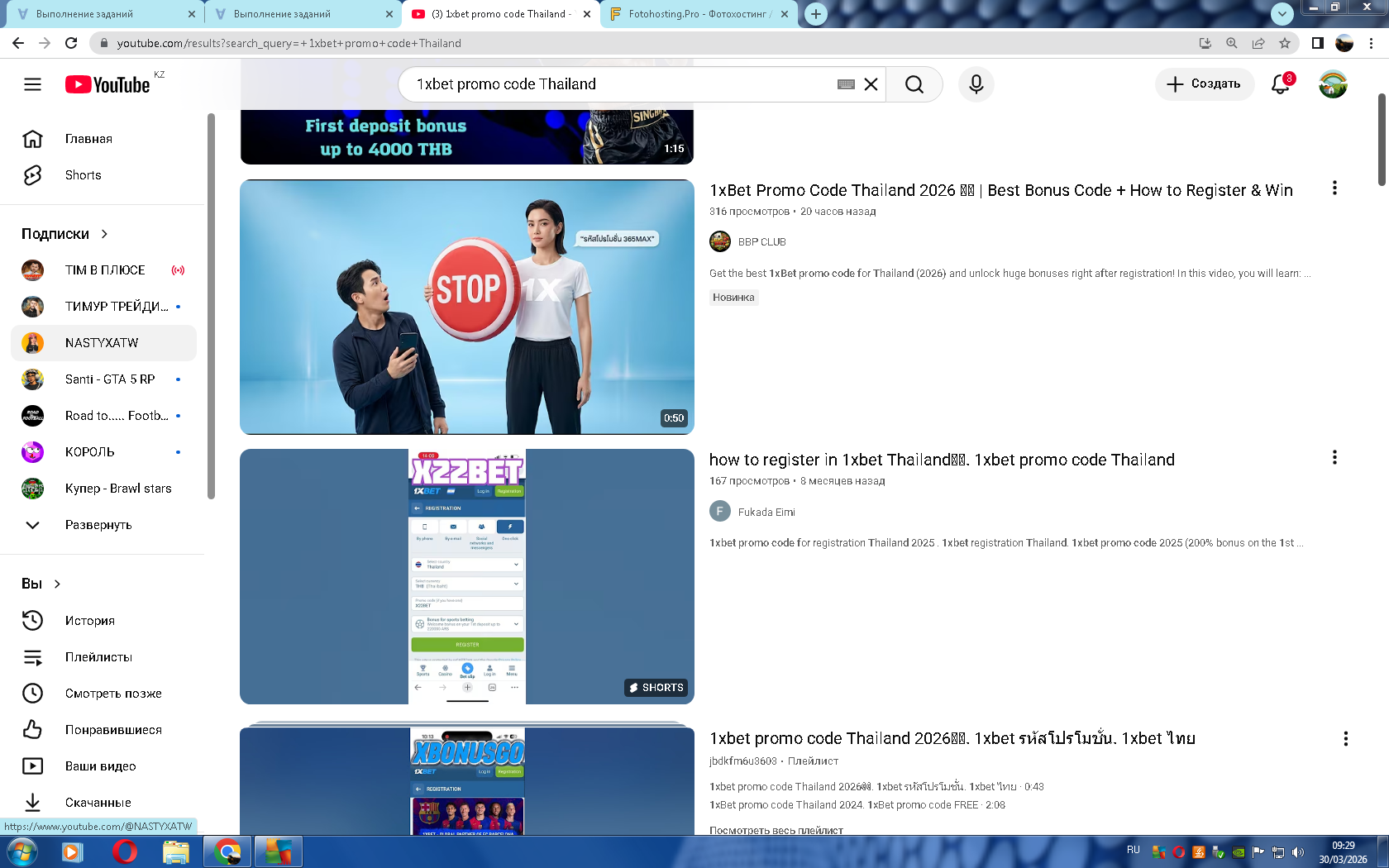
Task: Open the КОРОЛЬ subscription channel
Action: (x=104, y=452)
